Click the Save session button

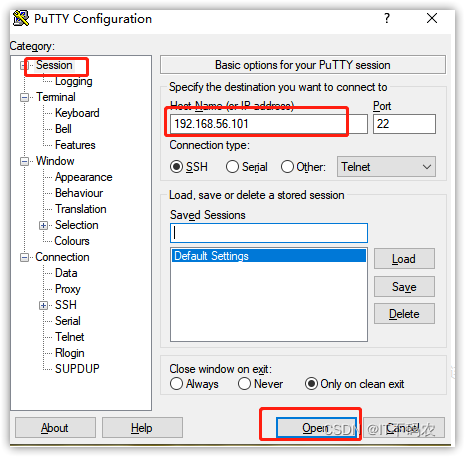pos(404,287)
